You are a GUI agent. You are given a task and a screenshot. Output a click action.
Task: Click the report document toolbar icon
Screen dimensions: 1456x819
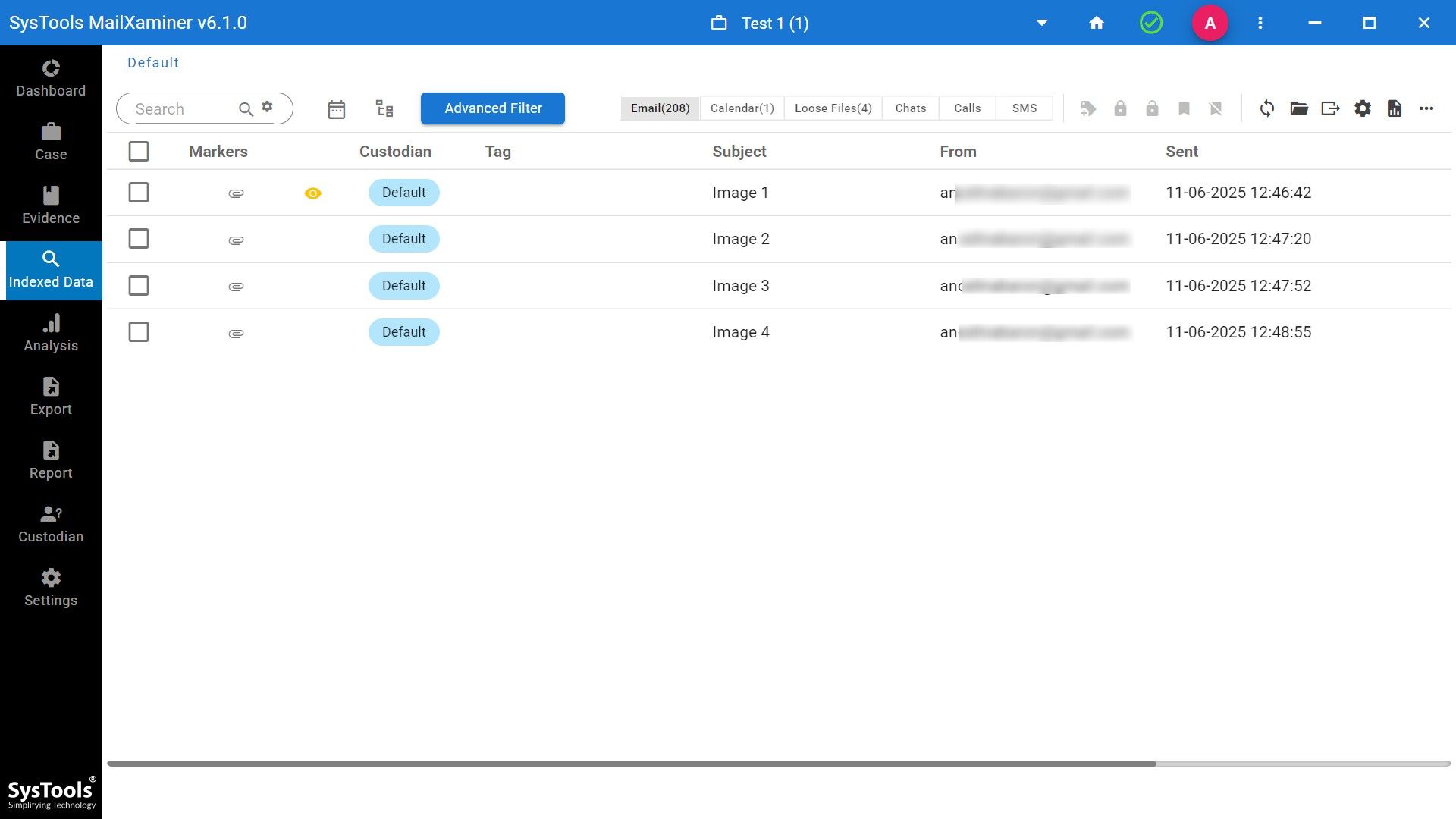[1395, 108]
